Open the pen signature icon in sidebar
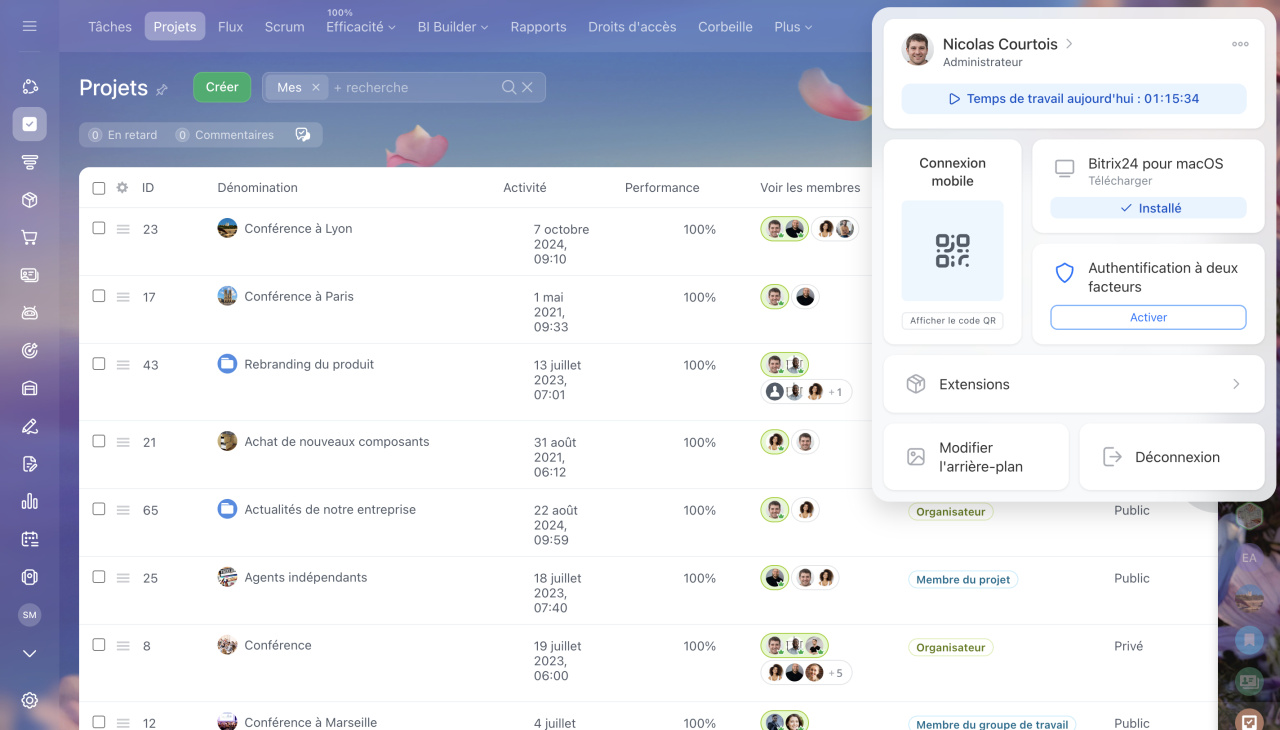Image resolution: width=1280 pixels, height=730 pixels. (x=29, y=426)
